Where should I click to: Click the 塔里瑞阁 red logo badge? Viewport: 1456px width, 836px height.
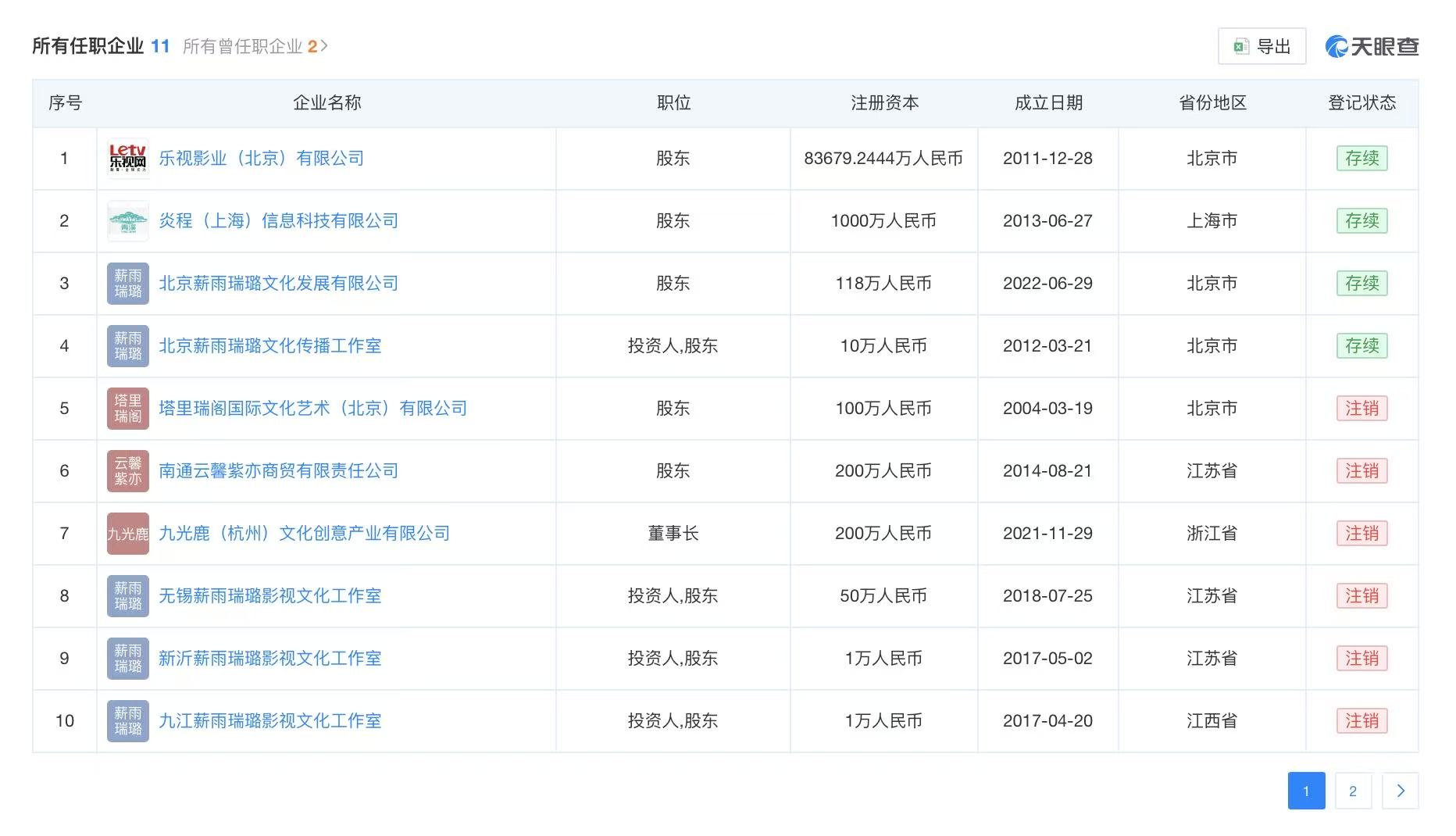[128, 409]
